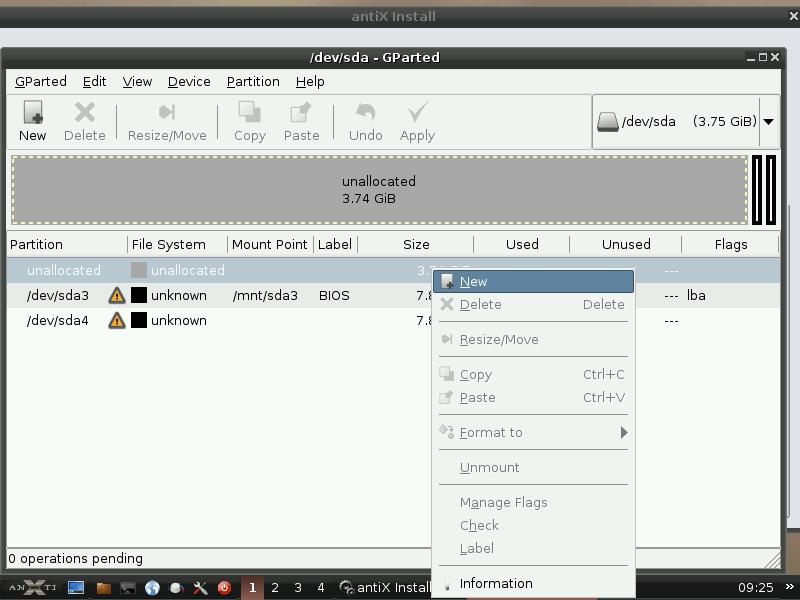Click the Flags column header
800x600 pixels.
(731, 244)
